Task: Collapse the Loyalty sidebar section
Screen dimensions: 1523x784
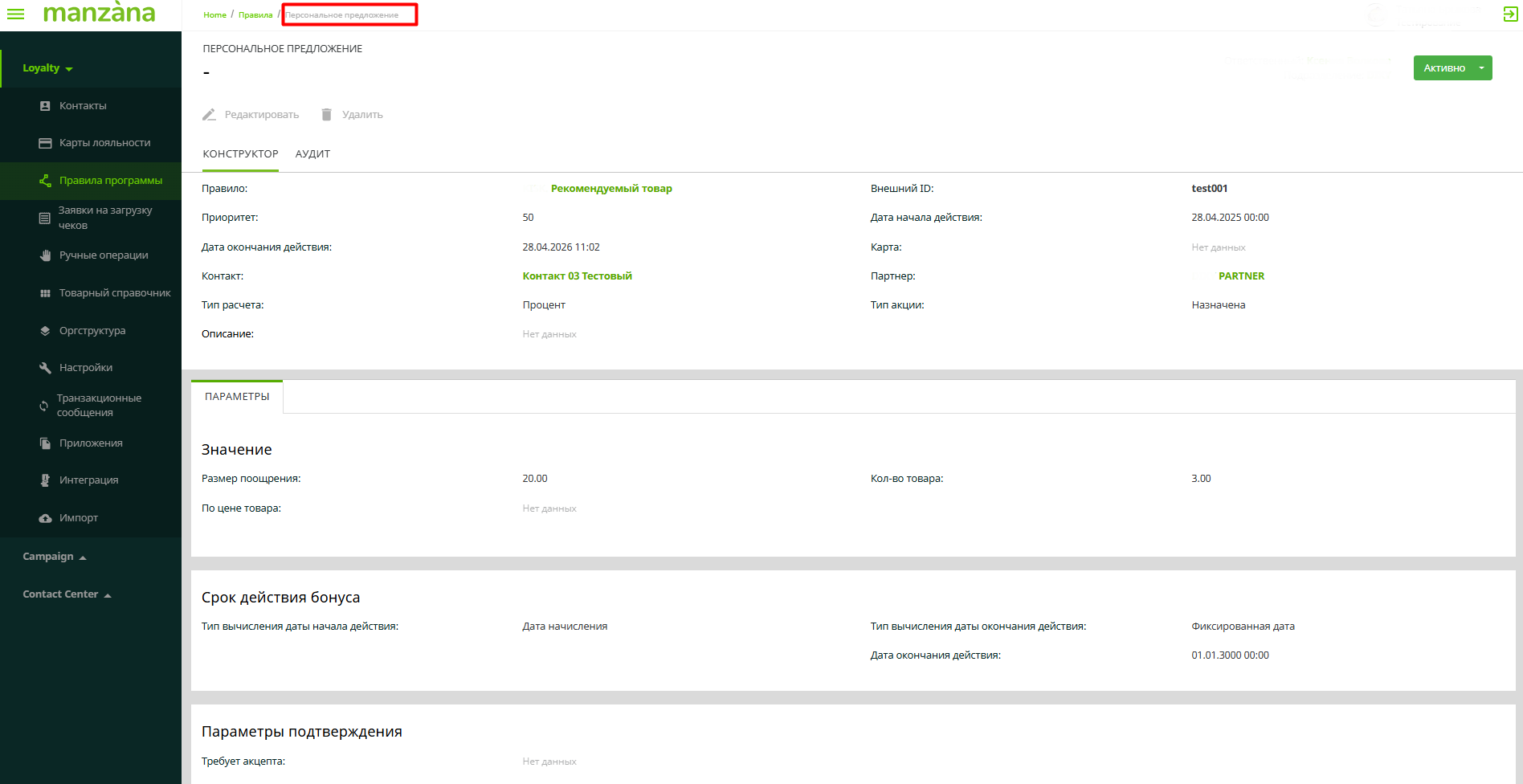Action: pyautogui.click(x=47, y=68)
